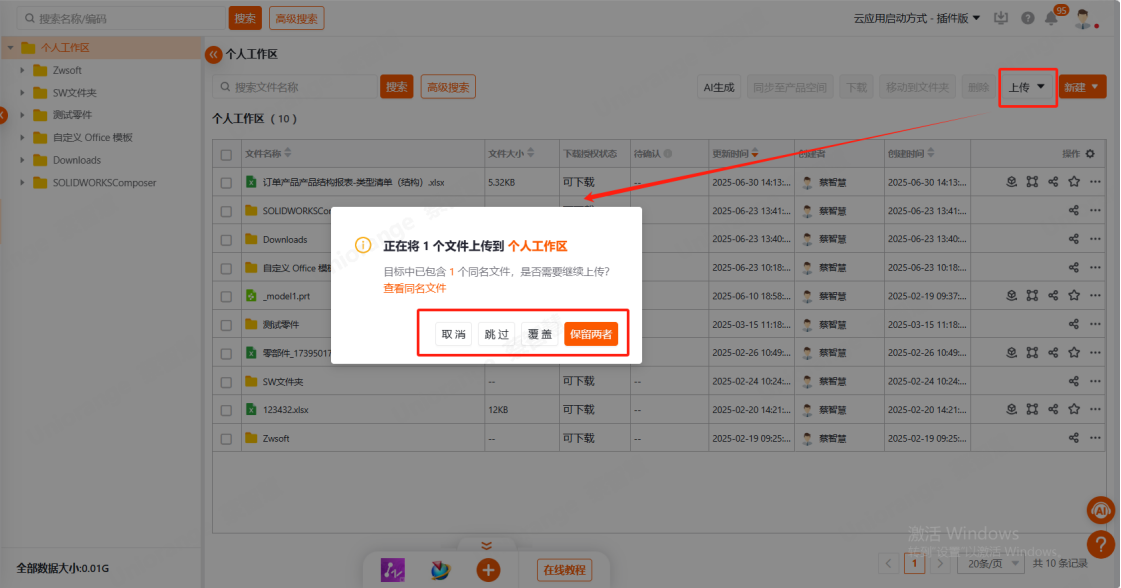Screen dimensions: 1121x588
Task: Open column settings gear next to 操作
Action: pyautogui.click(x=1090, y=154)
